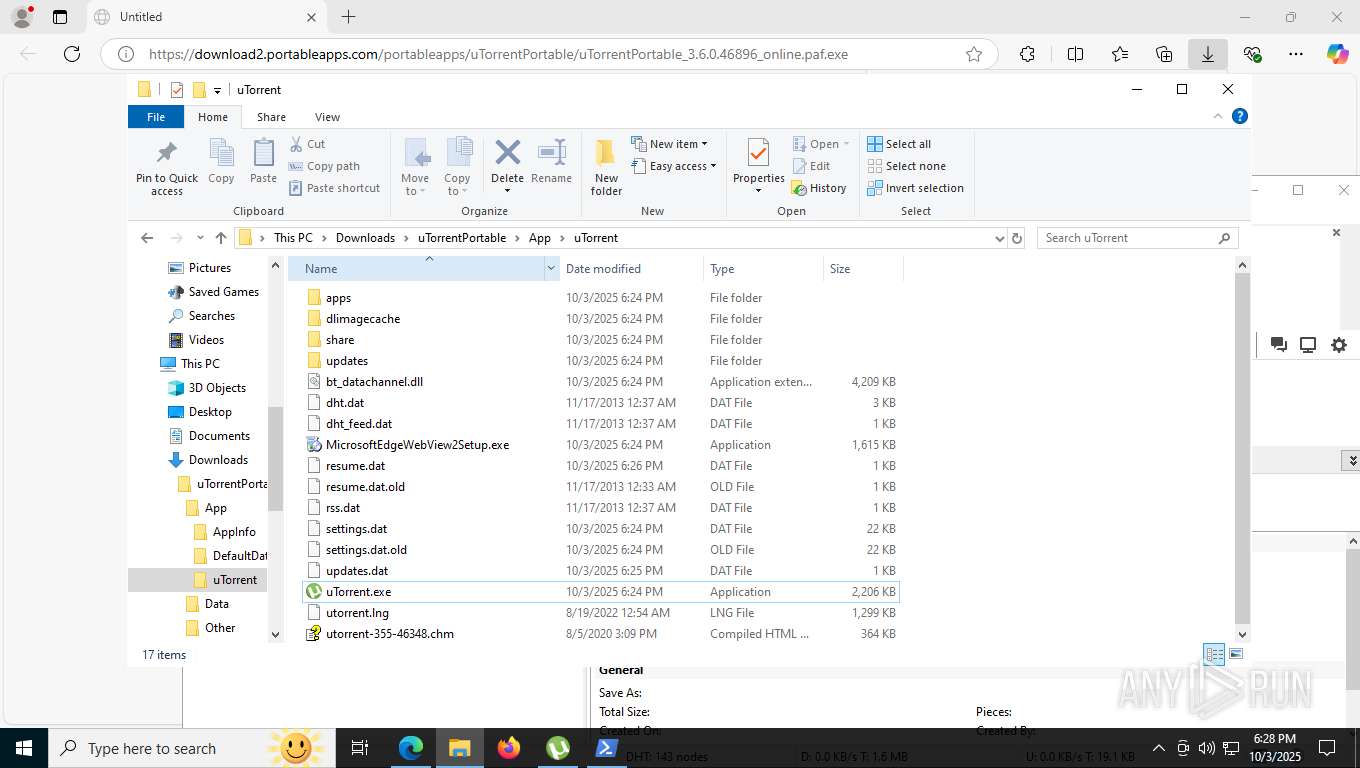Image resolution: width=1360 pixels, height=768 pixels.
Task: Open Windows Start menu
Action: click(x=24, y=748)
